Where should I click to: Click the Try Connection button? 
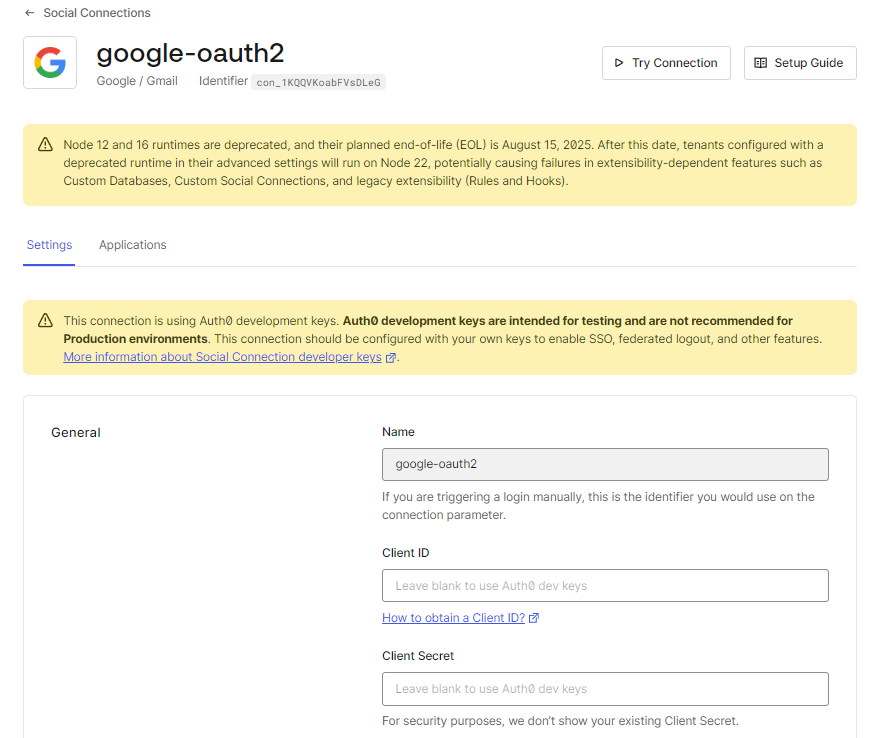point(666,62)
